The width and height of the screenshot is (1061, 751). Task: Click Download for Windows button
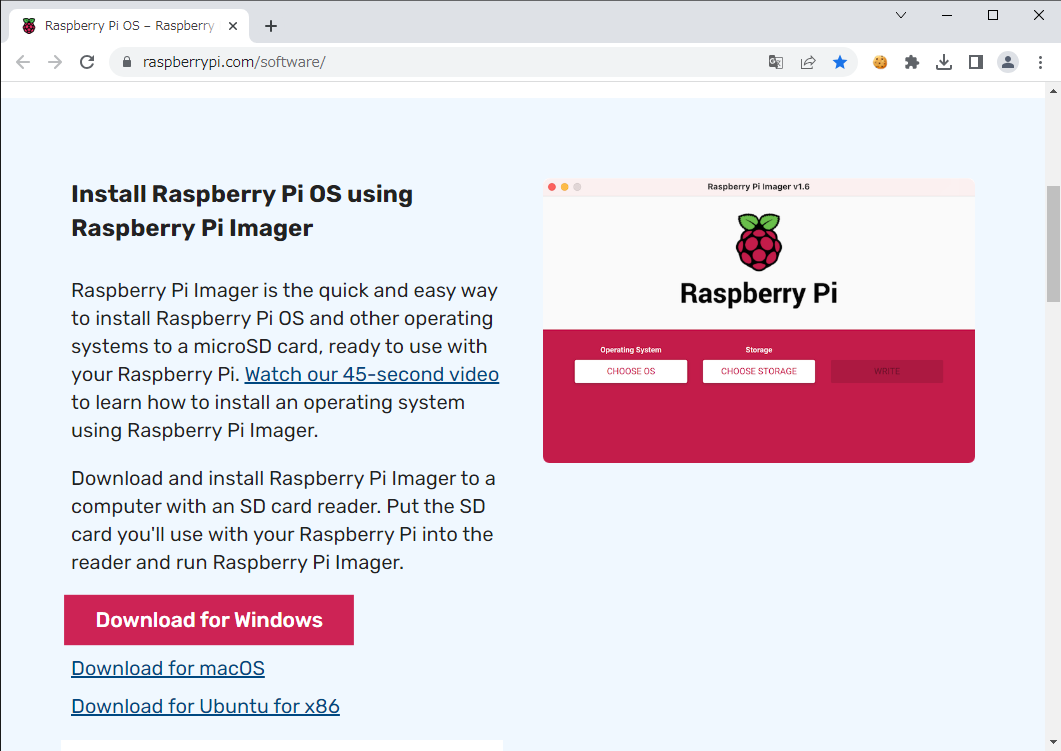[209, 620]
